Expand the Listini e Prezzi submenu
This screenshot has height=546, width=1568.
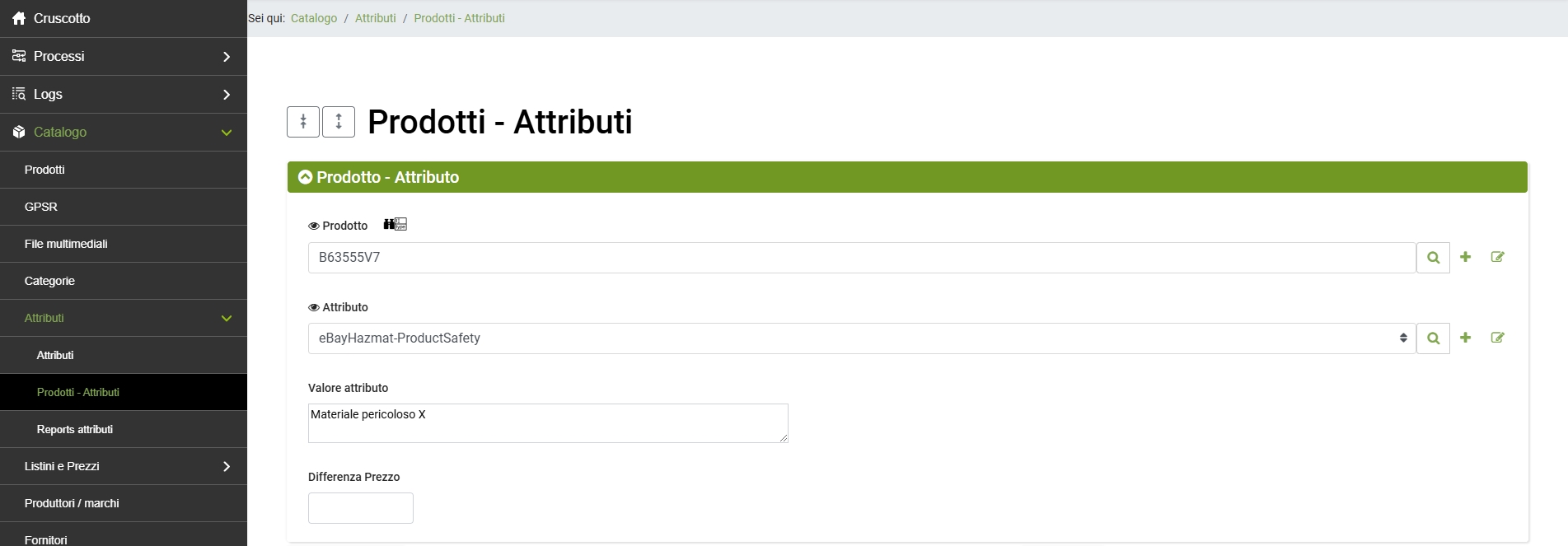[x=124, y=466]
